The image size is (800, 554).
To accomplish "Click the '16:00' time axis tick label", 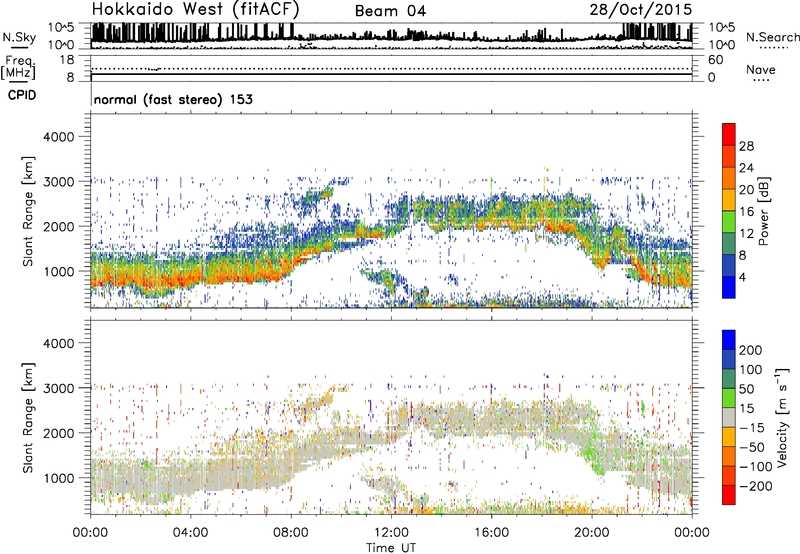I will point(491,533).
